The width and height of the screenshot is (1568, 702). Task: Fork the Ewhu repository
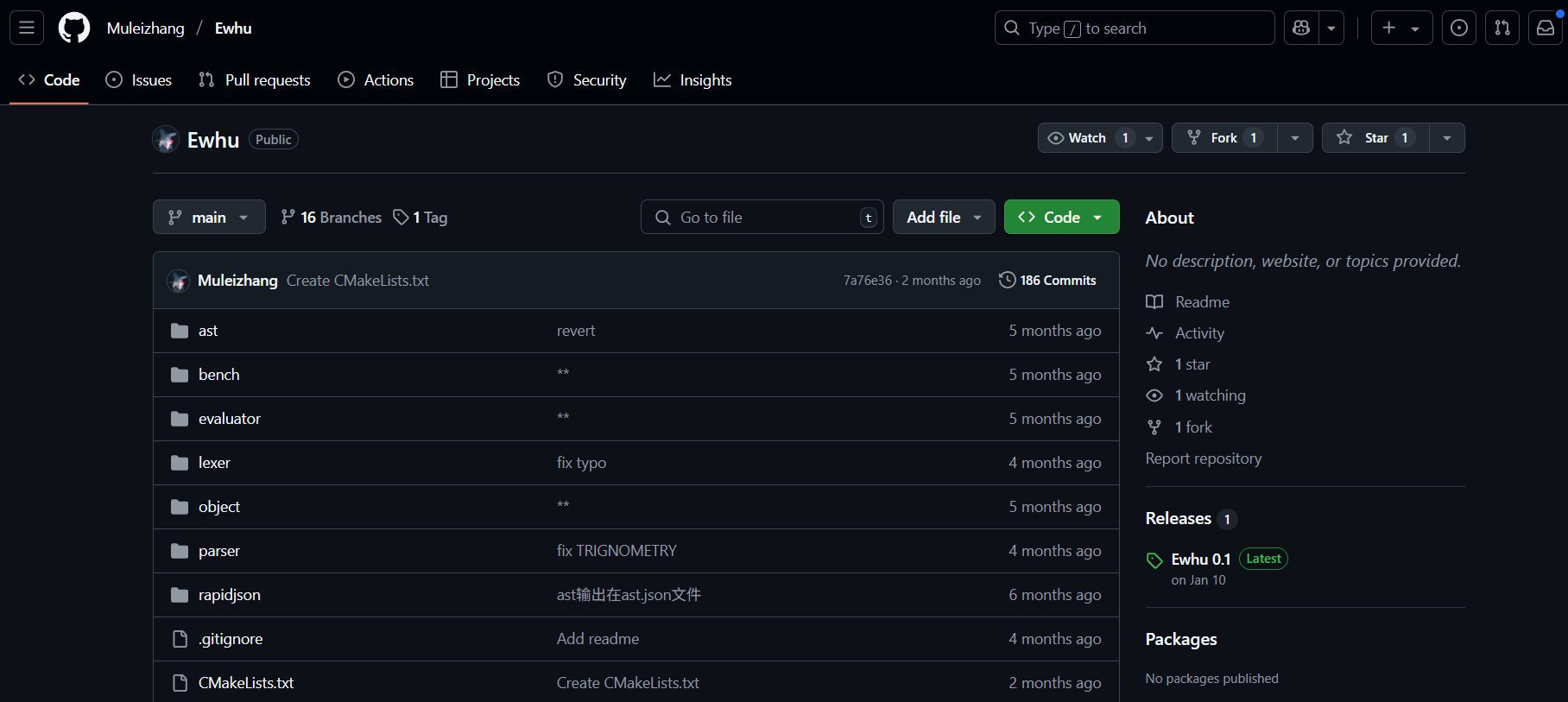tap(1224, 138)
